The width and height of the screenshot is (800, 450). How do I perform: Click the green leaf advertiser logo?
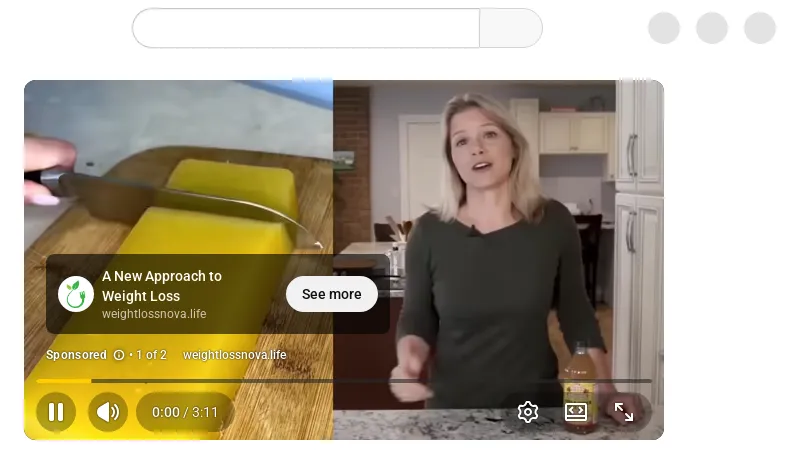[76, 294]
